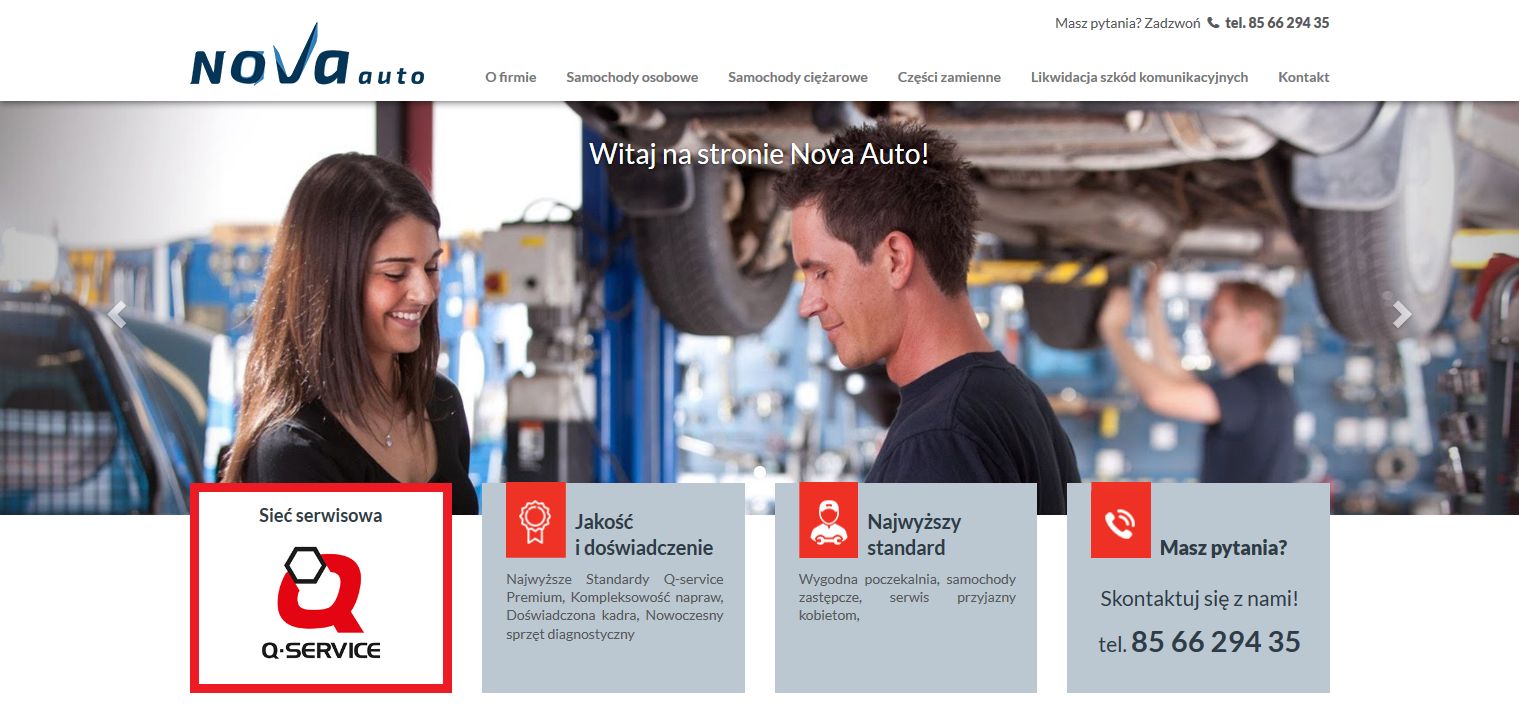Click the Jakość i doświadczenie heading
1519x708 pixels.
[x=643, y=534]
